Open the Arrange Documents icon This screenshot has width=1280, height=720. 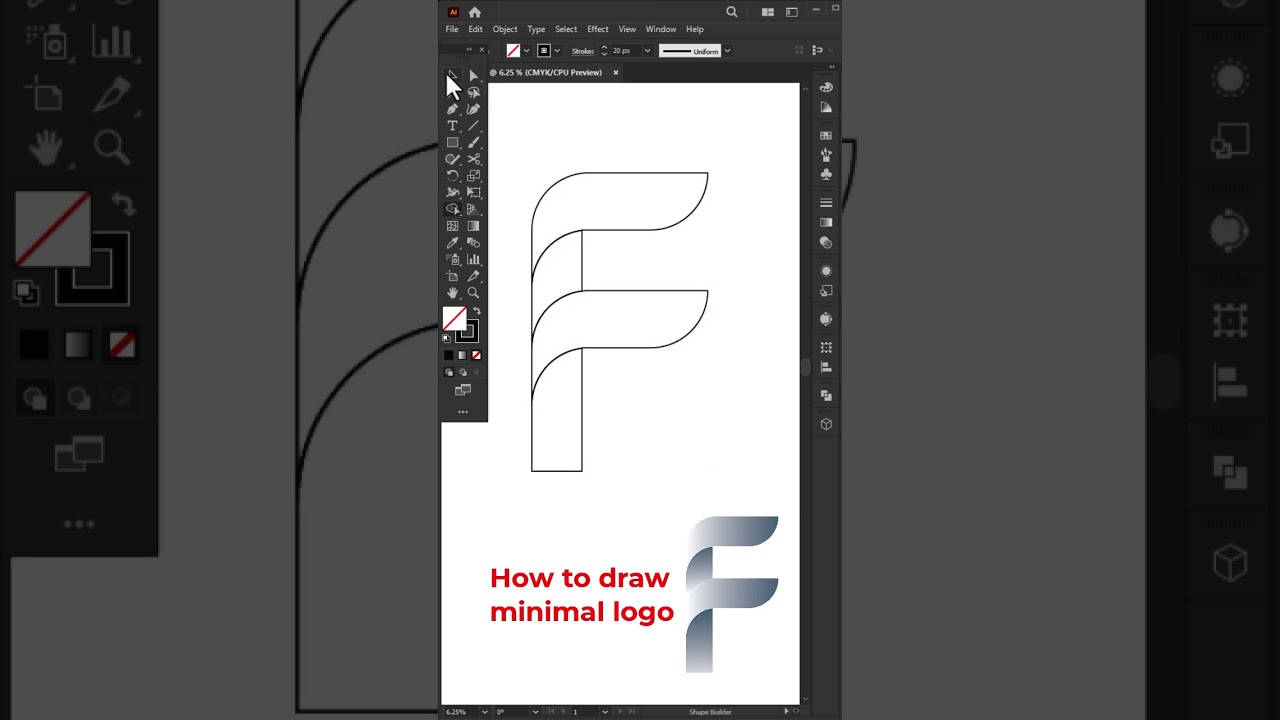click(768, 12)
